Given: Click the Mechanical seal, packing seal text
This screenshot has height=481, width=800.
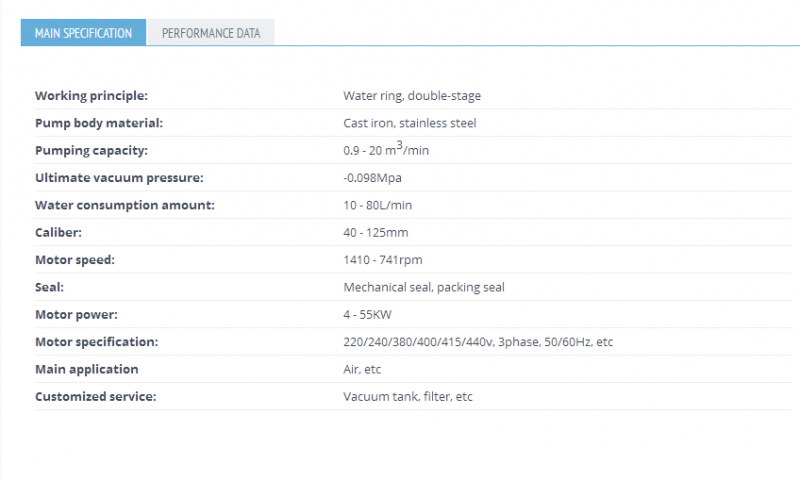Looking at the screenshot, I should click(x=424, y=287).
